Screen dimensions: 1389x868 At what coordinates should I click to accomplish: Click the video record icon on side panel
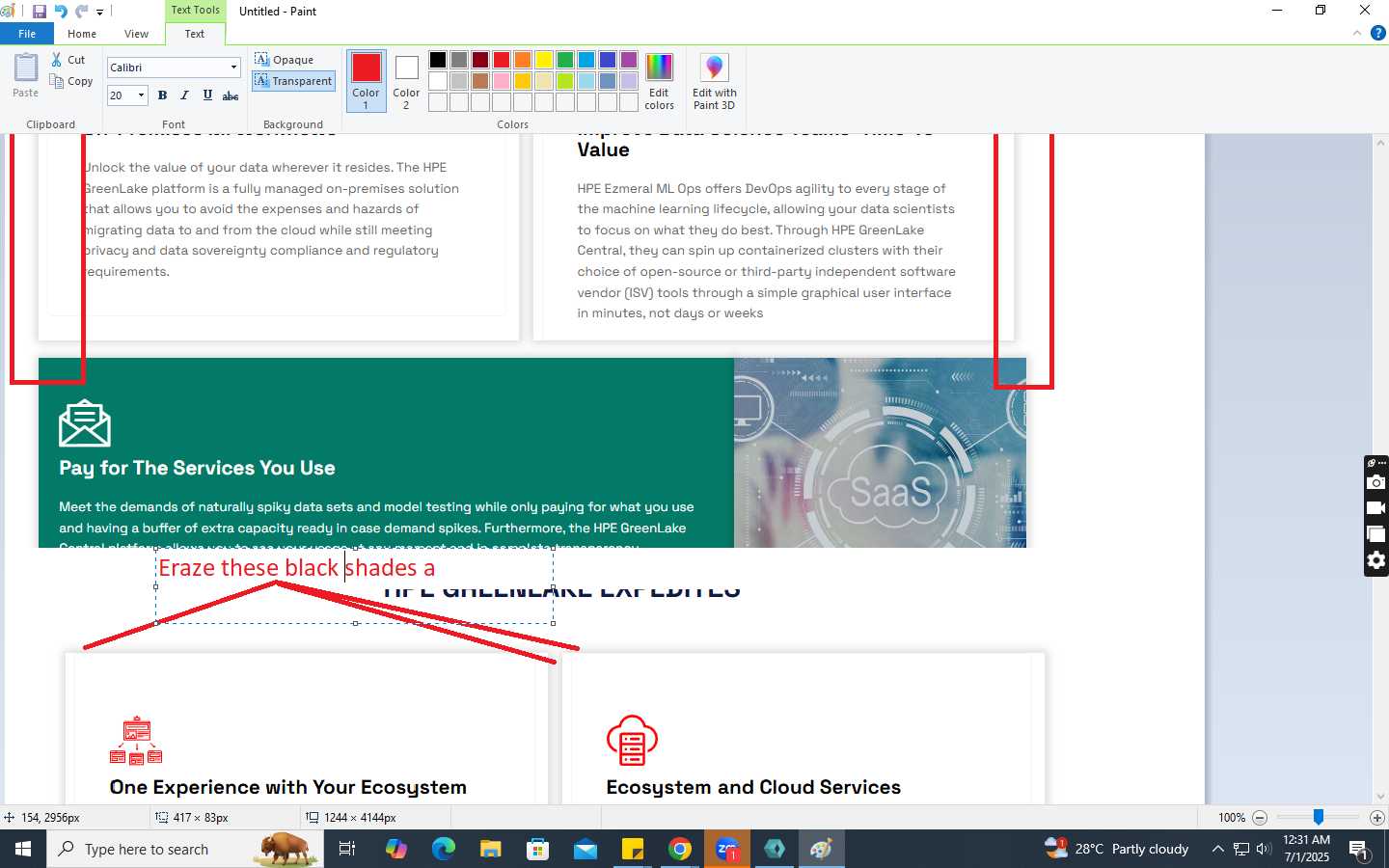click(1376, 508)
